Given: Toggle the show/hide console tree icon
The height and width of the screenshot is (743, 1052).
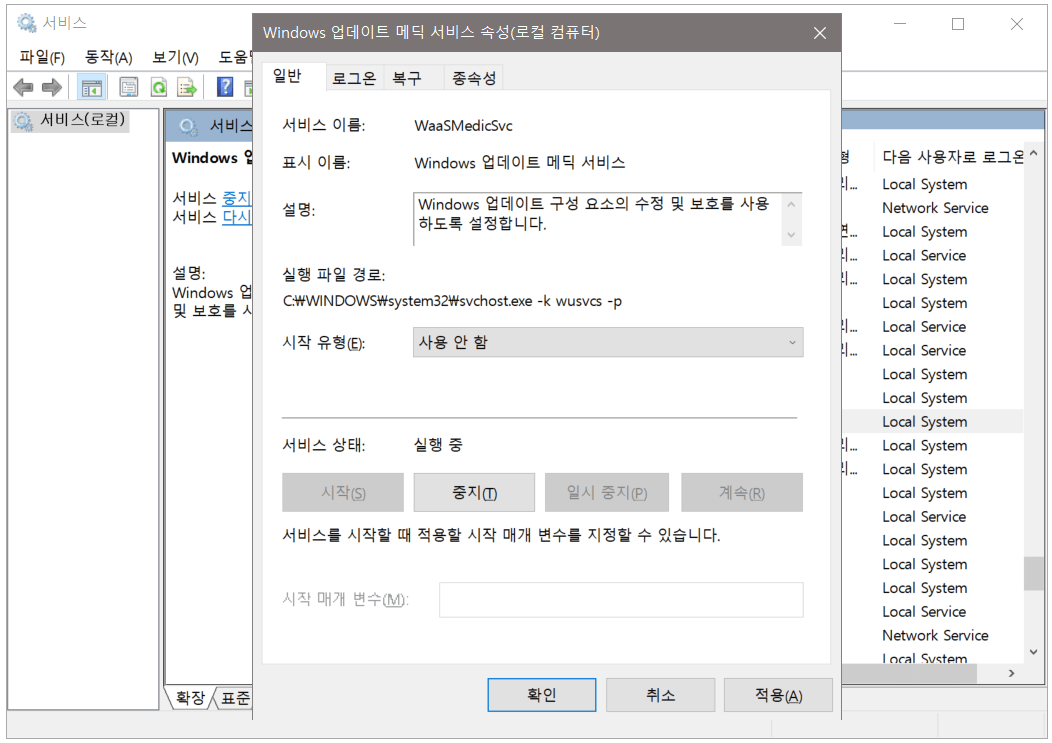Looking at the screenshot, I should coord(91,87).
